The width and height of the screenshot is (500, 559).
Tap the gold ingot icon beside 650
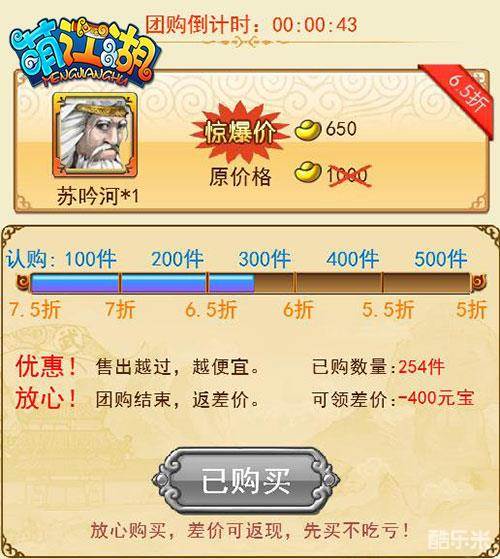click(x=308, y=129)
